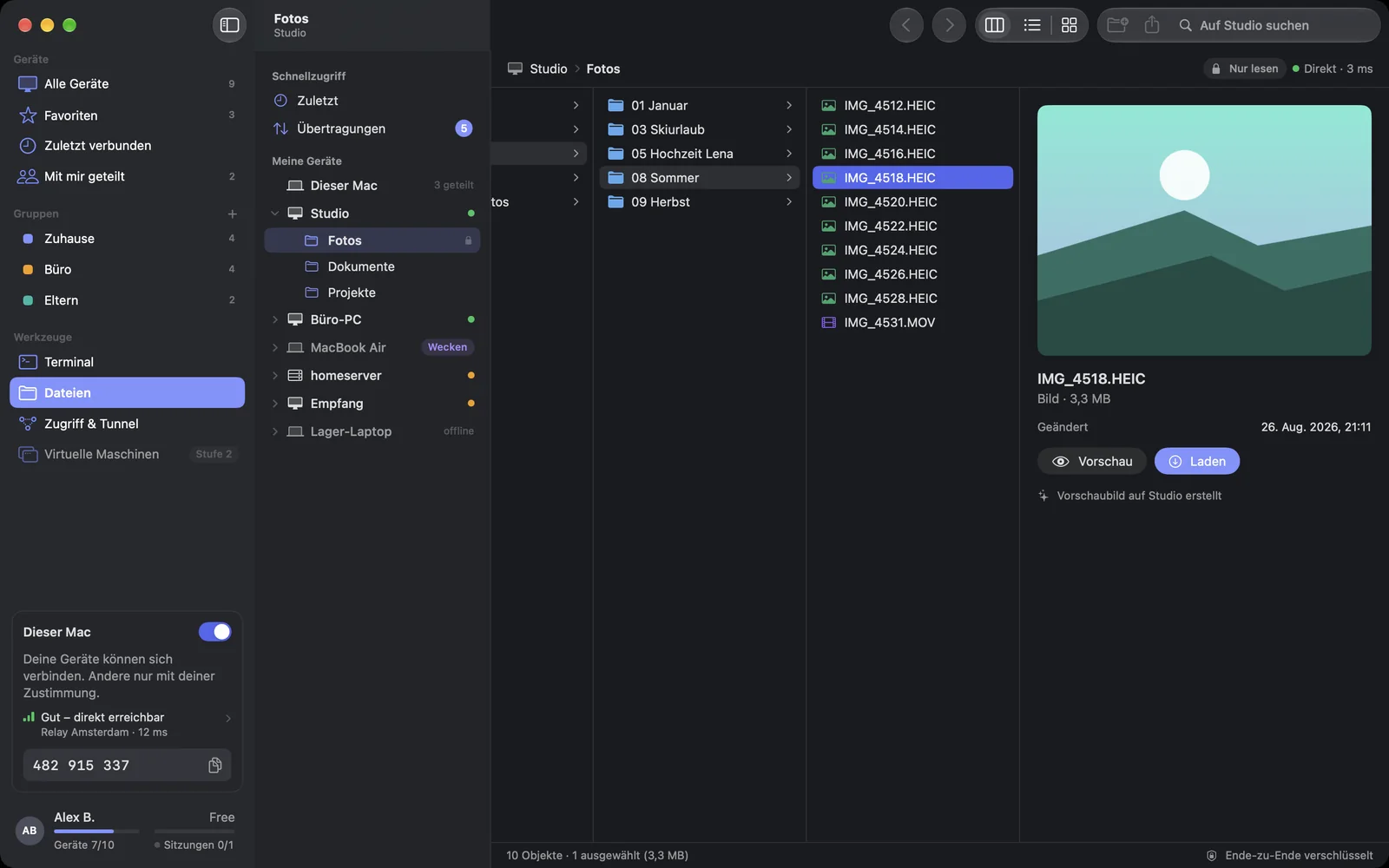Switch to column view
The height and width of the screenshot is (868, 1389).
[x=995, y=25]
